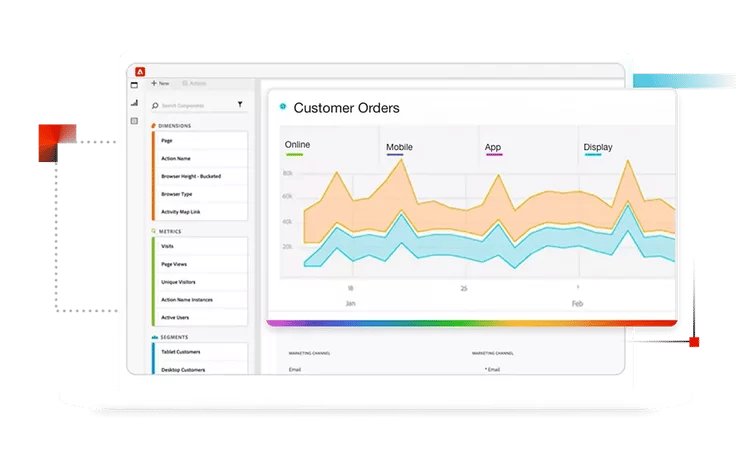Switch to the Display channel tab

(x=597, y=149)
